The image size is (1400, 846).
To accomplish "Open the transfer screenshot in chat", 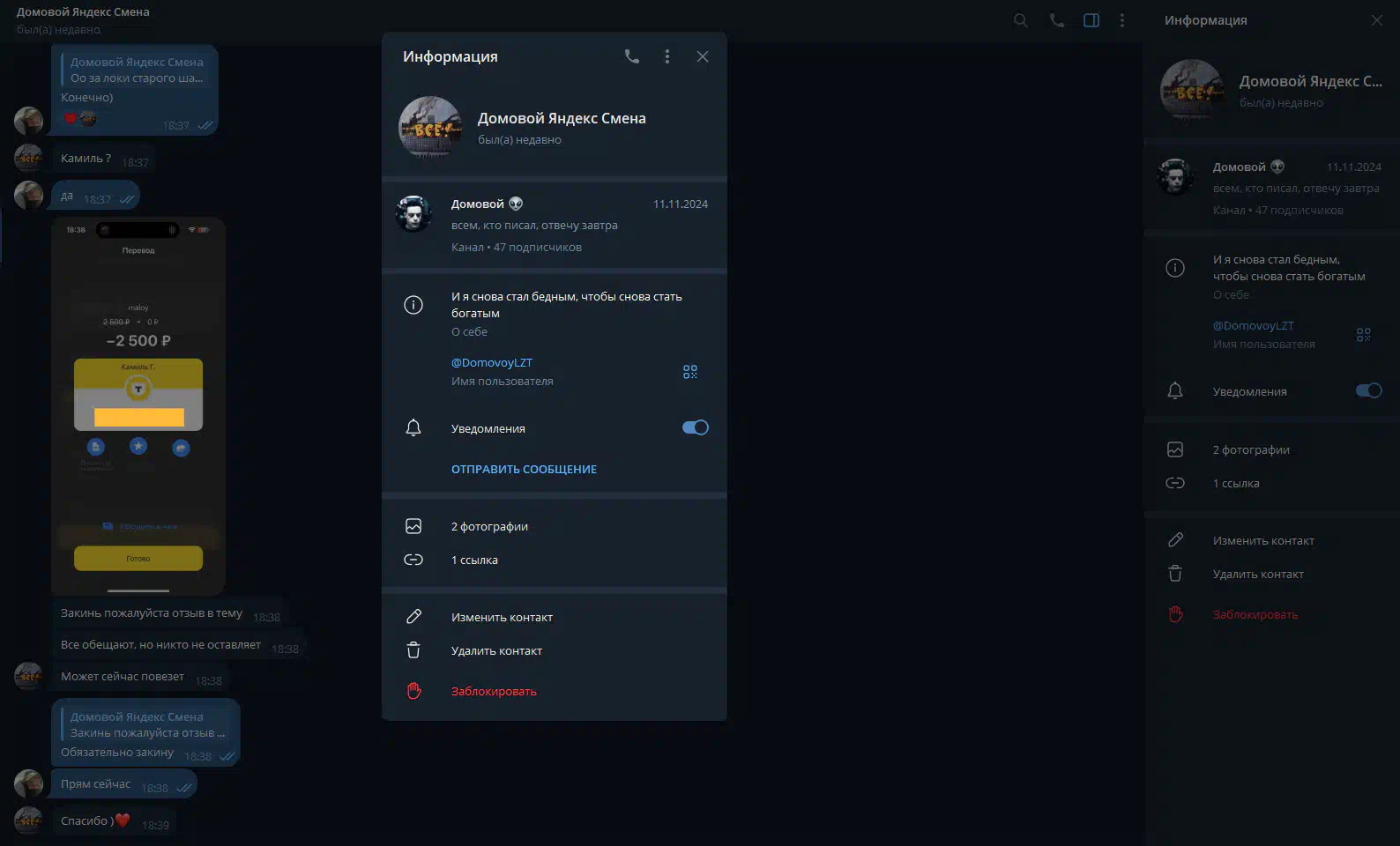I will pyautogui.click(x=138, y=406).
